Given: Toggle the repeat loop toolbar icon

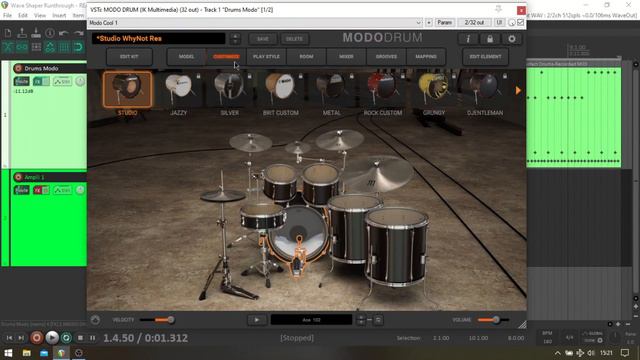Looking at the screenshot, I should click(x=78, y=47).
